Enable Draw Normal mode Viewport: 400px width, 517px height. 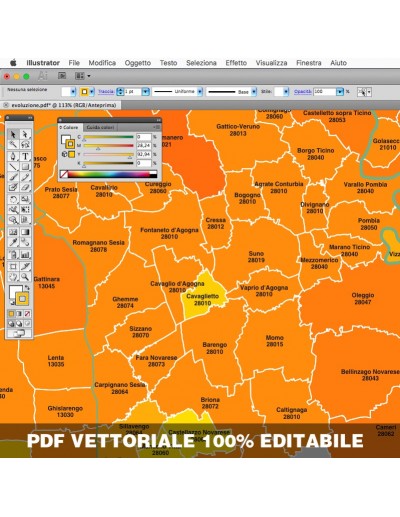(11, 323)
